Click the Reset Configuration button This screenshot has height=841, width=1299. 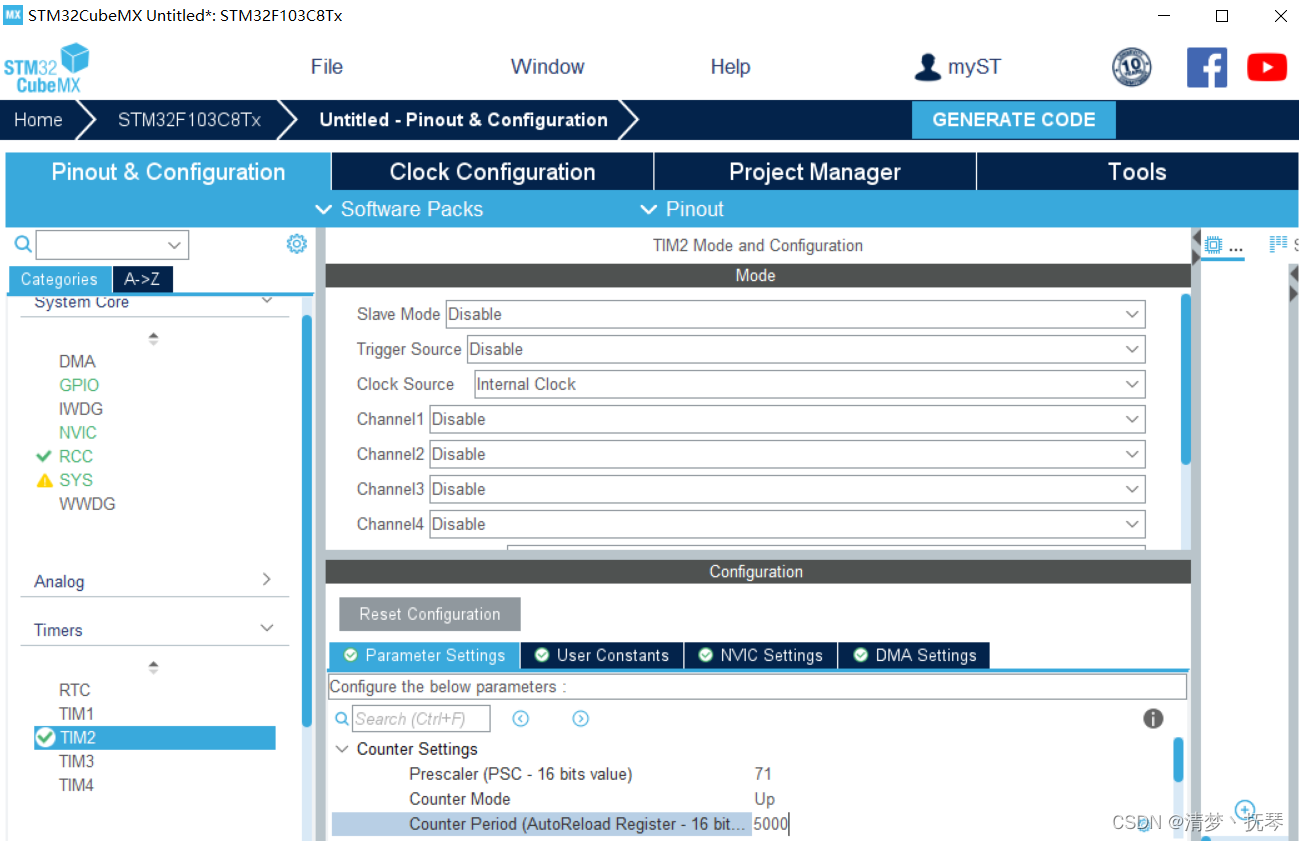[x=430, y=614]
